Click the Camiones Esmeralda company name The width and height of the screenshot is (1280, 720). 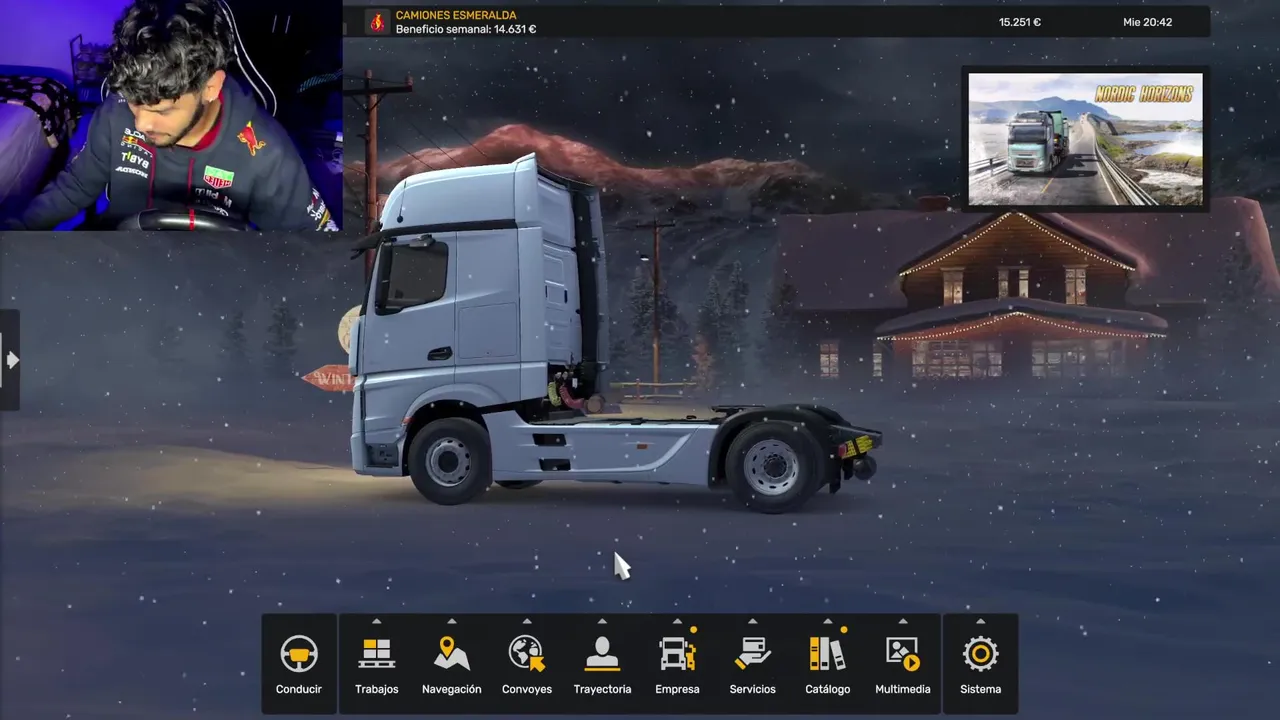pyautogui.click(x=456, y=15)
